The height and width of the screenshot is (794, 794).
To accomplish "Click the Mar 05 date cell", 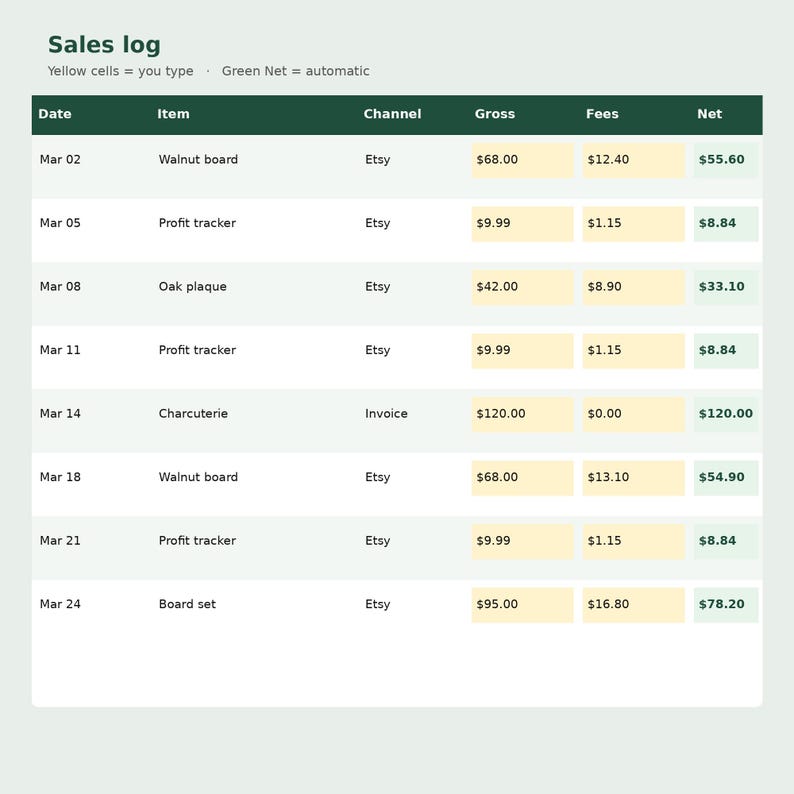I will pos(60,223).
